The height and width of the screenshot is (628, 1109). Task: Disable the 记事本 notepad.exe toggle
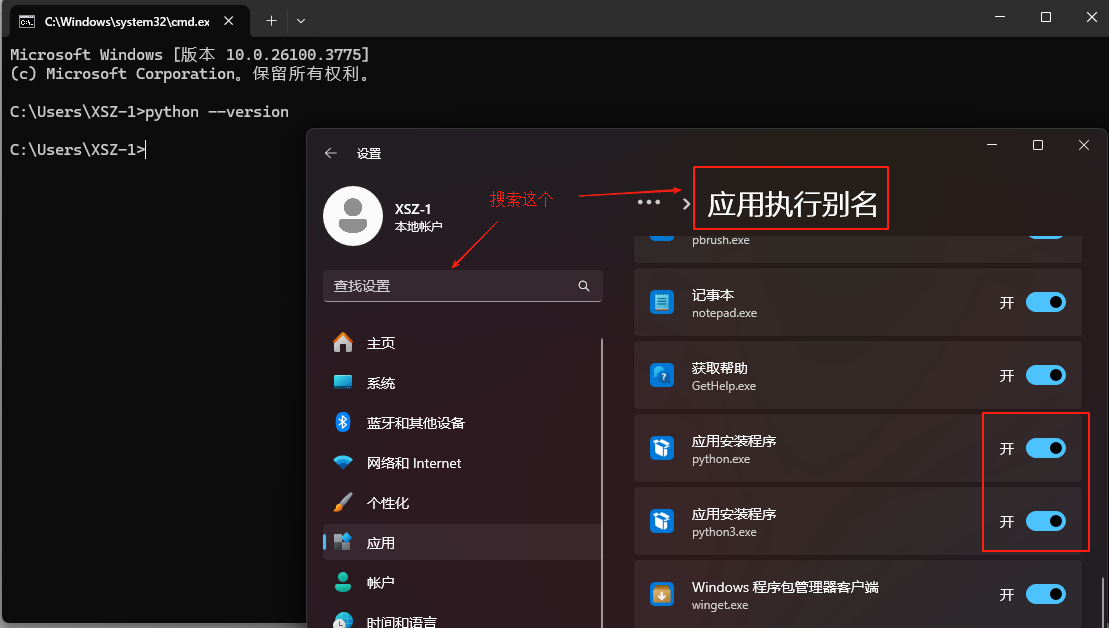click(1045, 302)
